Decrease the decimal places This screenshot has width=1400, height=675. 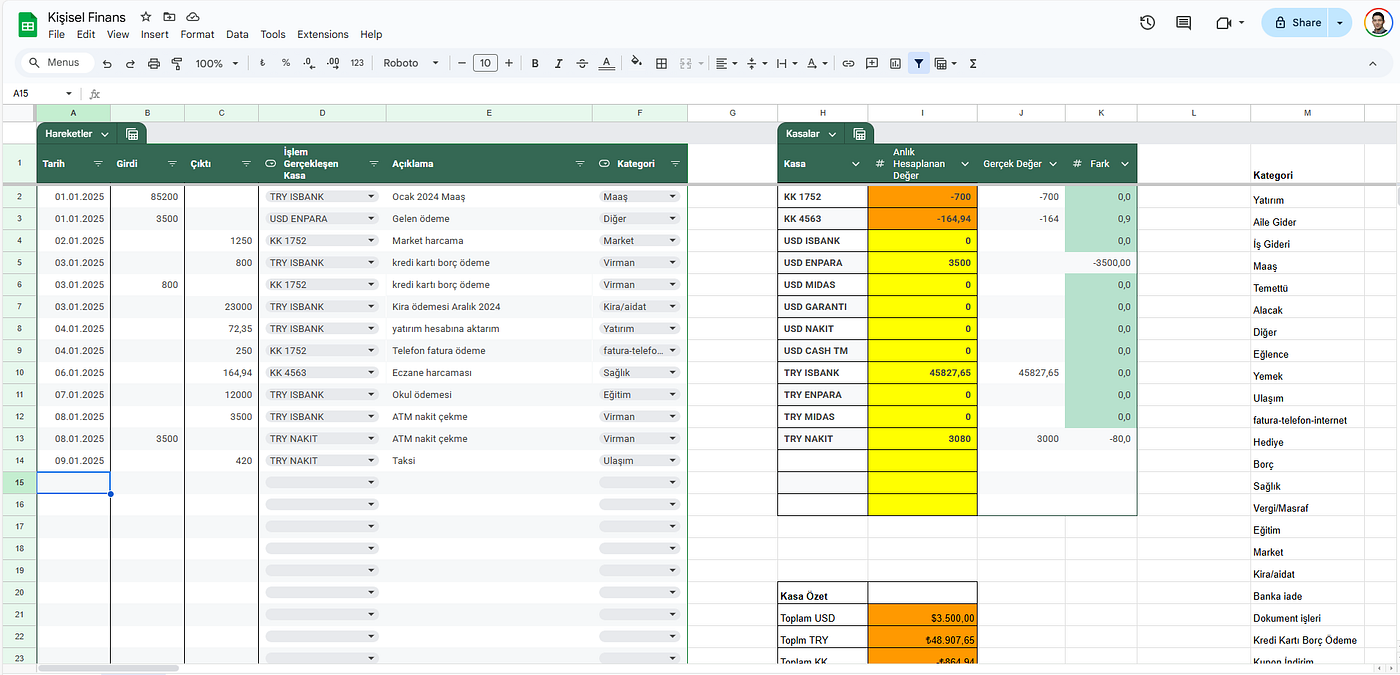coord(309,63)
